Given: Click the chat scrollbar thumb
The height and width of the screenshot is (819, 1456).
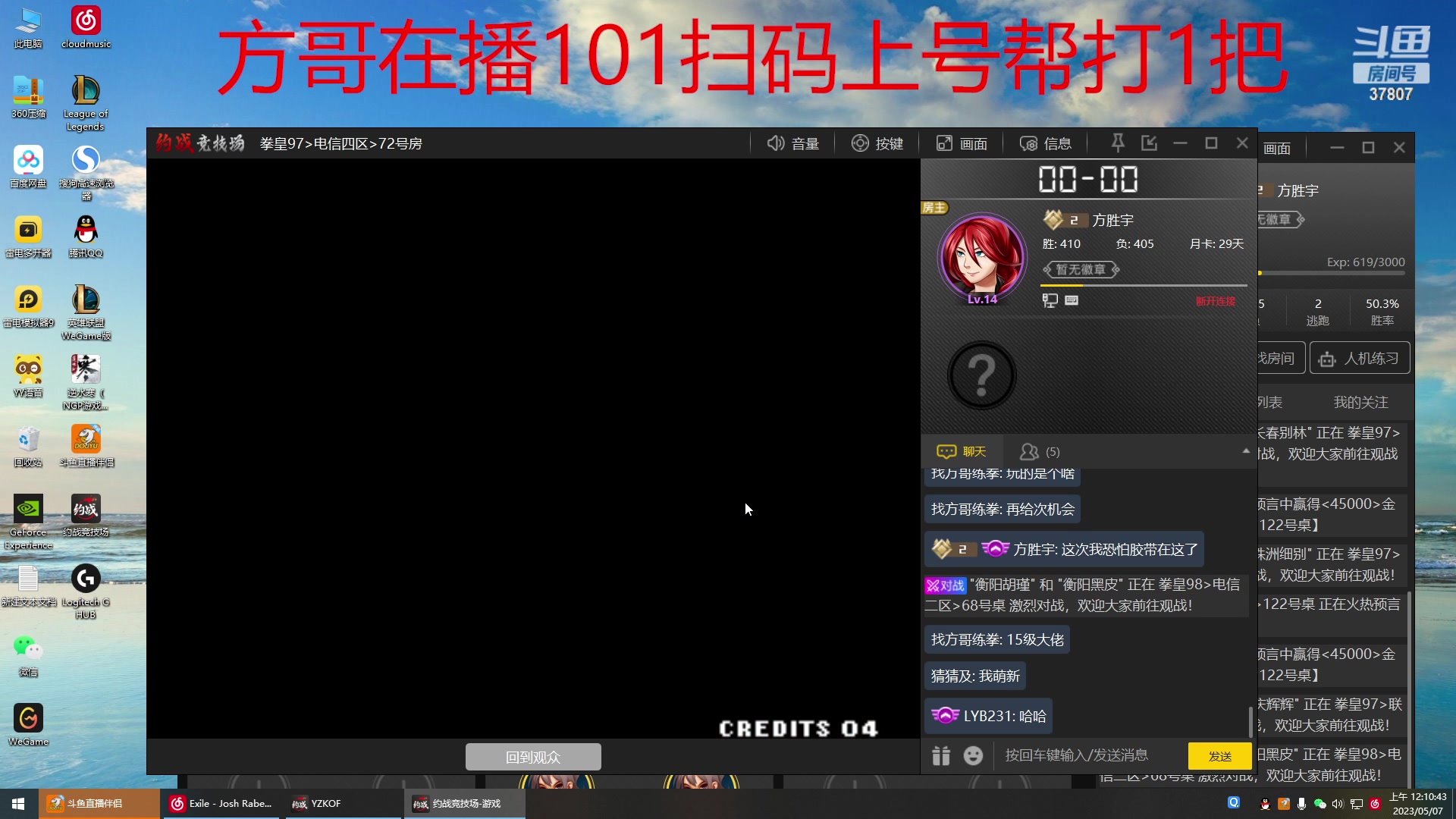Looking at the screenshot, I should click(x=1250, y=721).
